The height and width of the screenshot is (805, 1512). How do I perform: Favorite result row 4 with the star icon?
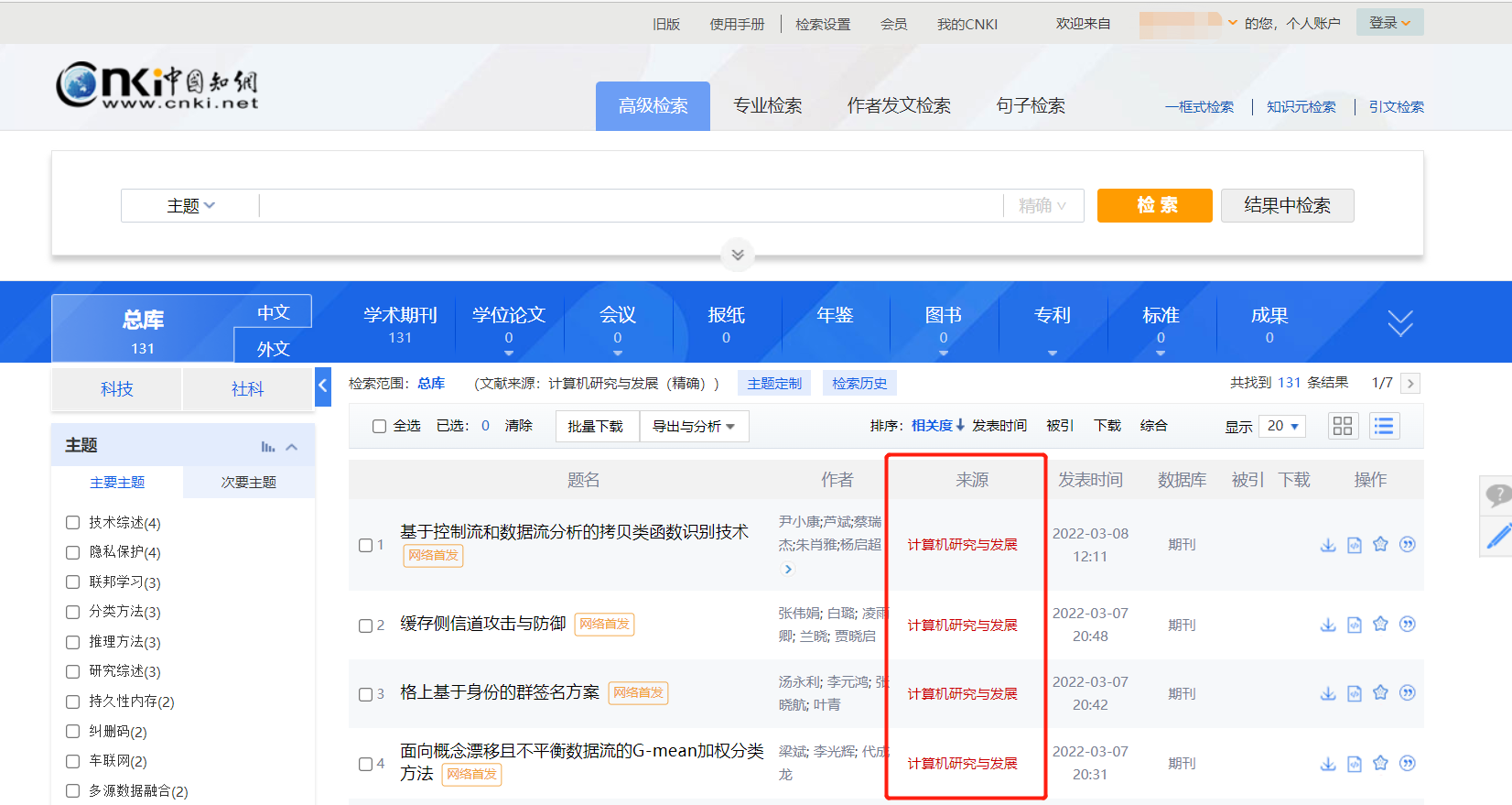1380,763
